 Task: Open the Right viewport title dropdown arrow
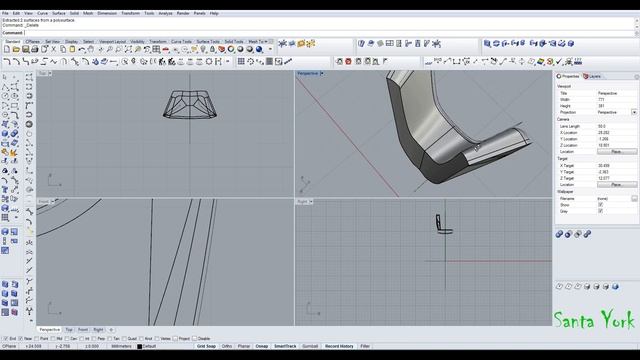pyautogui.click(x=311, y=202)
